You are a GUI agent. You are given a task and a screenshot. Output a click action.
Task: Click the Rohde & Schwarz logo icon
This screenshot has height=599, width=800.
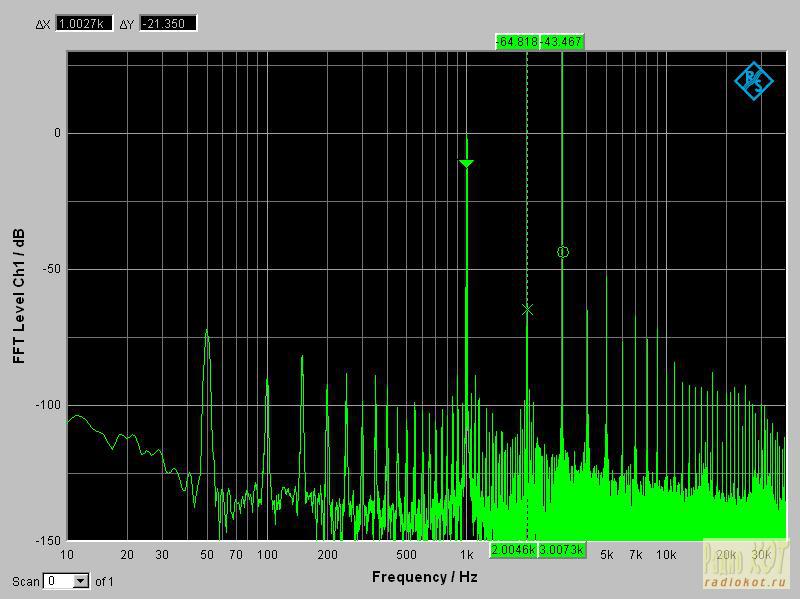[754, 81]
